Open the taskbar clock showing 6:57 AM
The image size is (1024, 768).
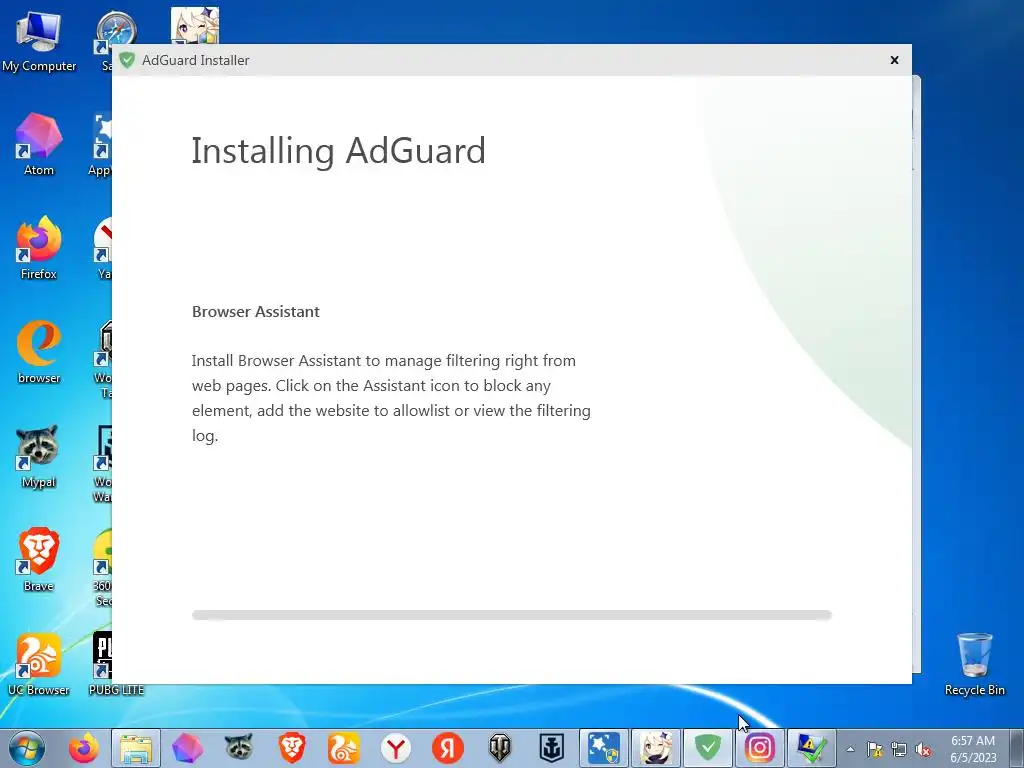pos(973,748)
